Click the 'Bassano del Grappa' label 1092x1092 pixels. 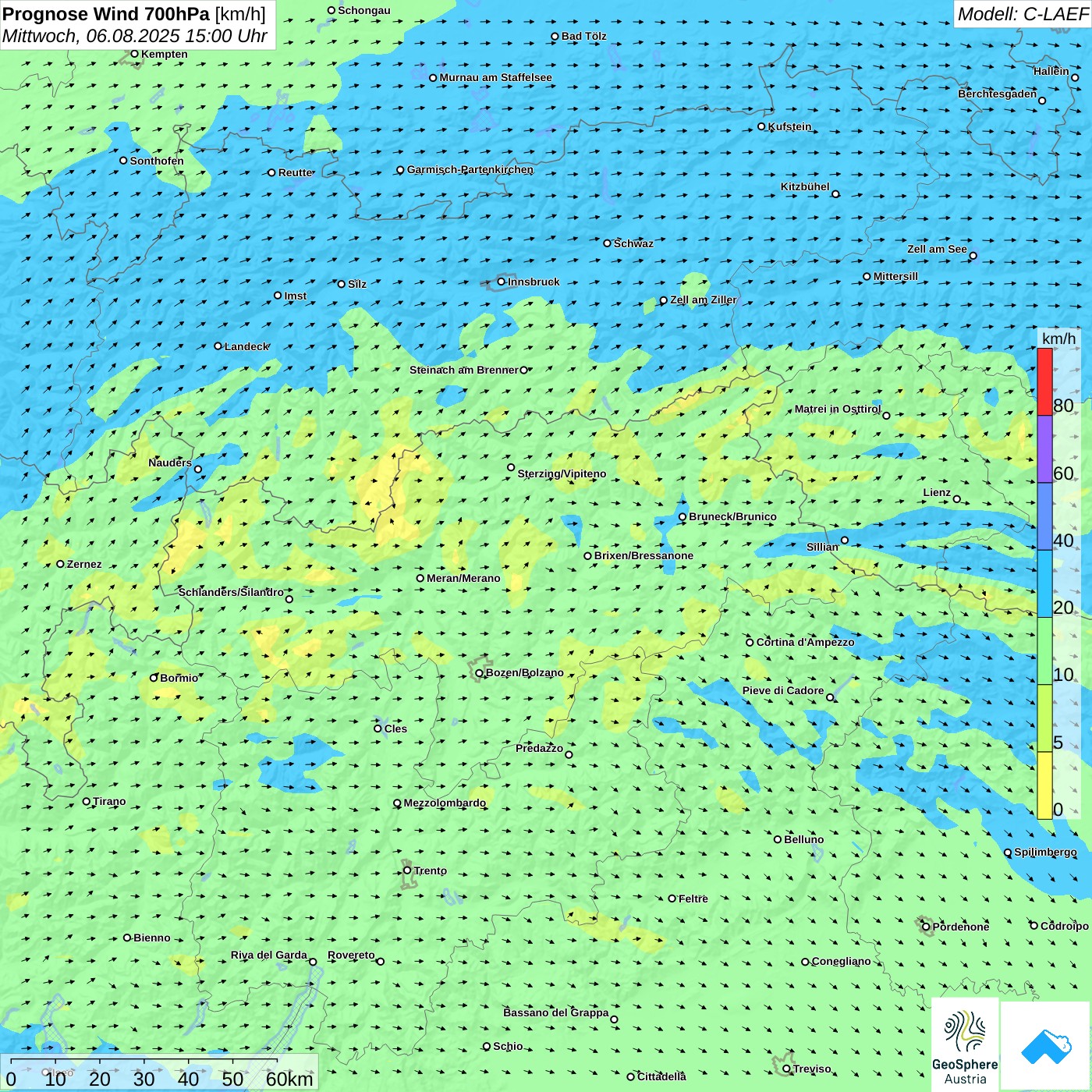click(556, 1012)
